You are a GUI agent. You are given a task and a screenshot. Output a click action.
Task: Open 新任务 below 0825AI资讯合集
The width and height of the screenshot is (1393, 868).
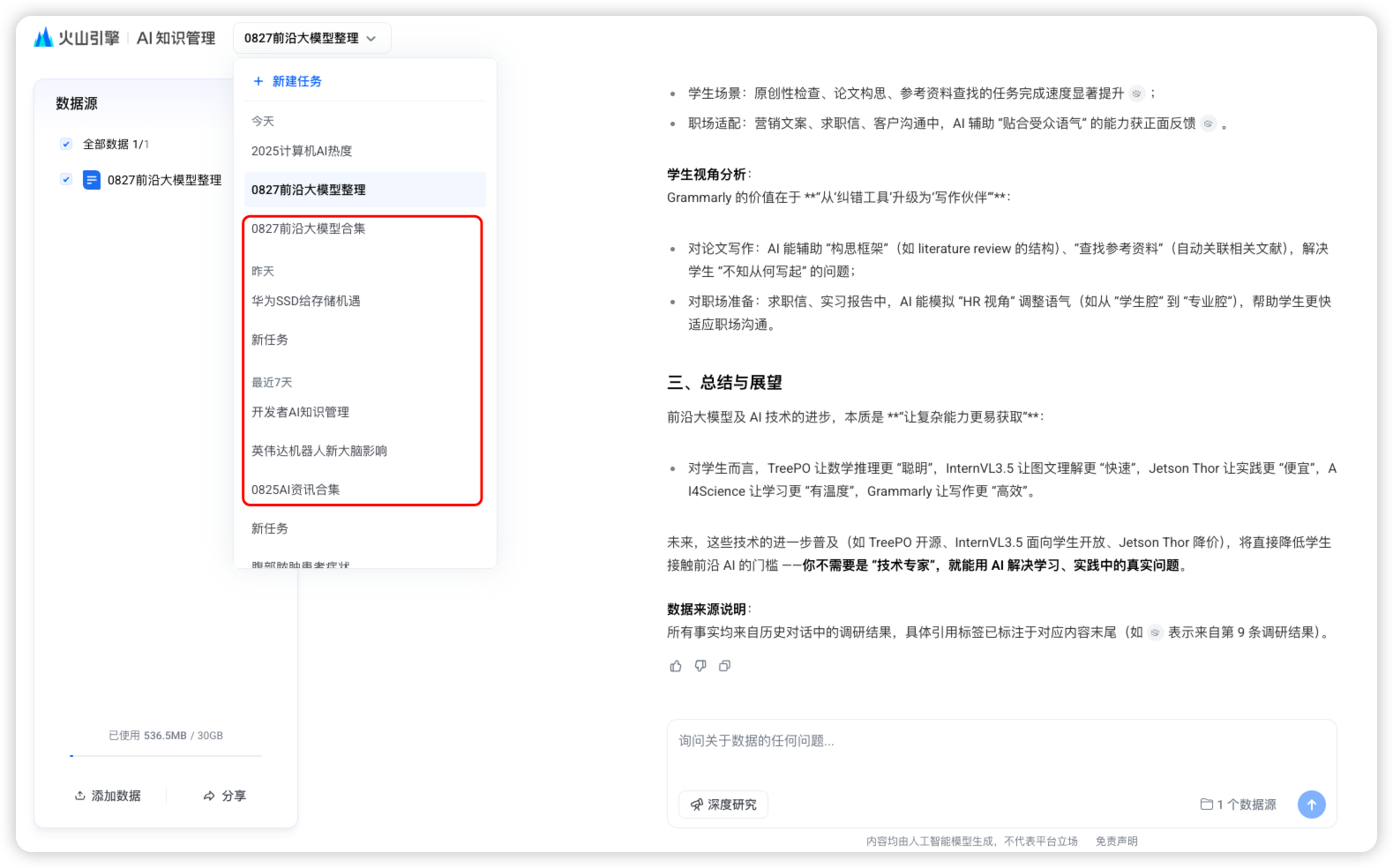(x=364, y=528)
